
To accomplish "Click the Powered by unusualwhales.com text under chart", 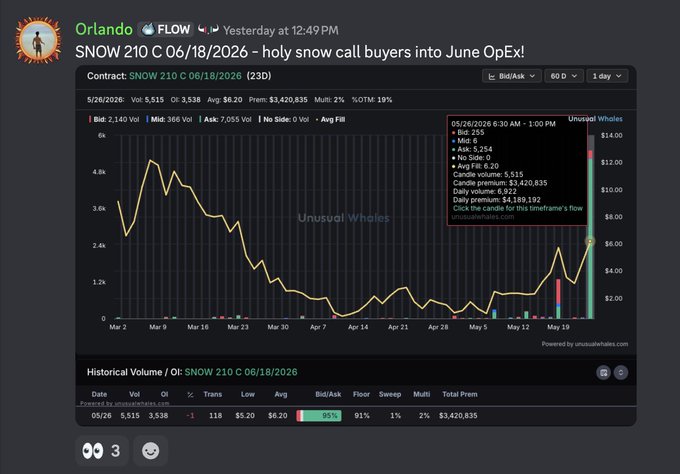I will point(585,344).
